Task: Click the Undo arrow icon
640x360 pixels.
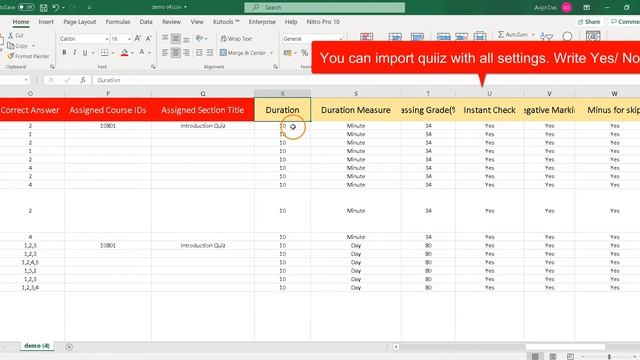Action: 56,7
